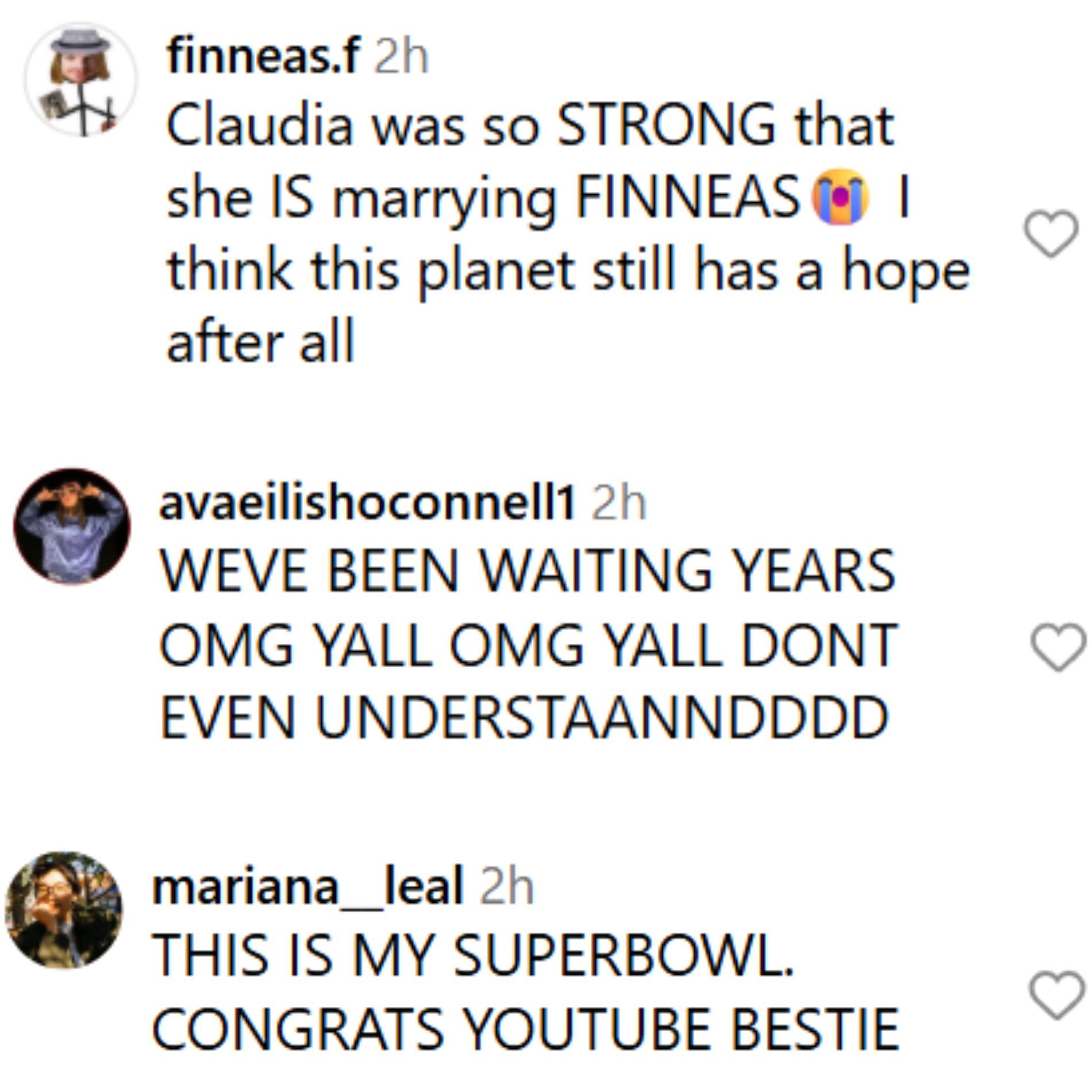
Task: Like the finneas.f comment with heart icon
Action: [1051, 233]
